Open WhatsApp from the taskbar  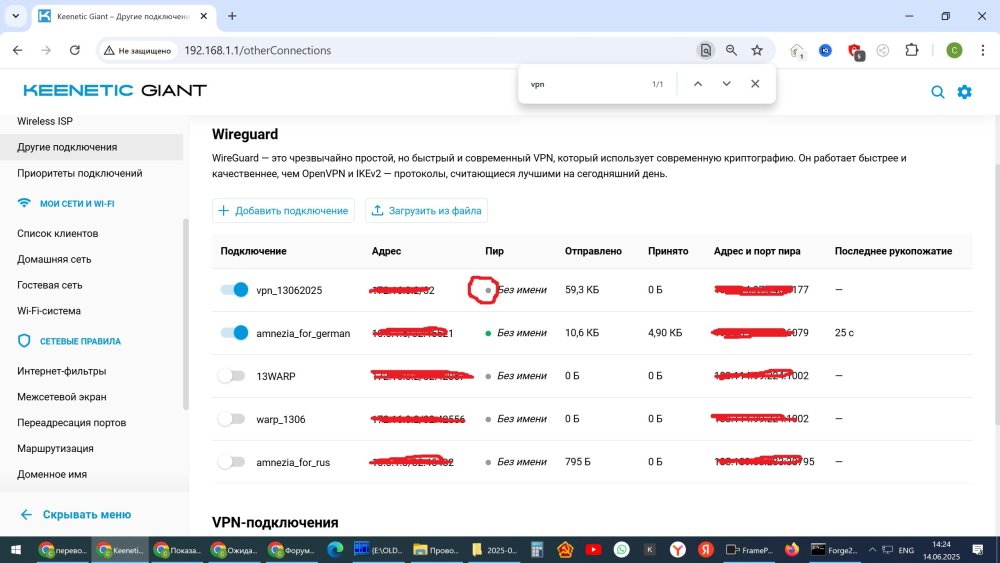tap(621, 550)
